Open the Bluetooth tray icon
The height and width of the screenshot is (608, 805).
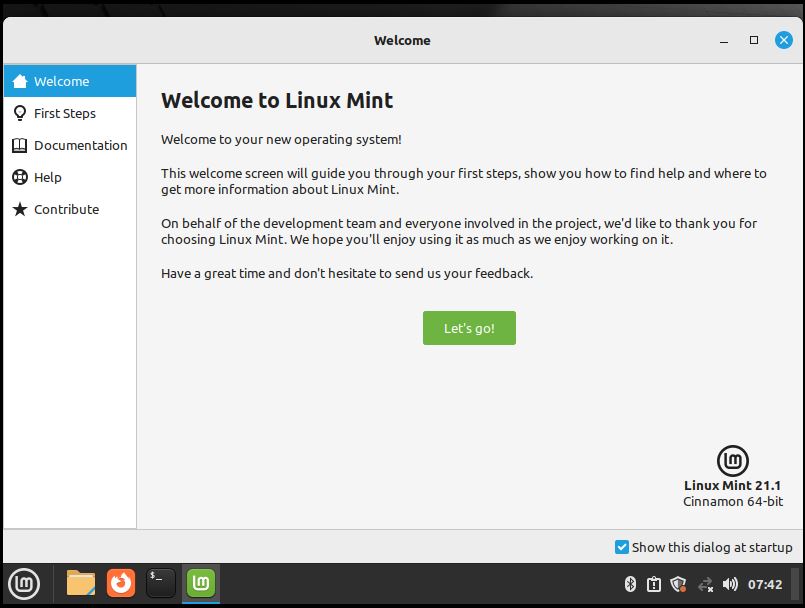tap(630, 584)
